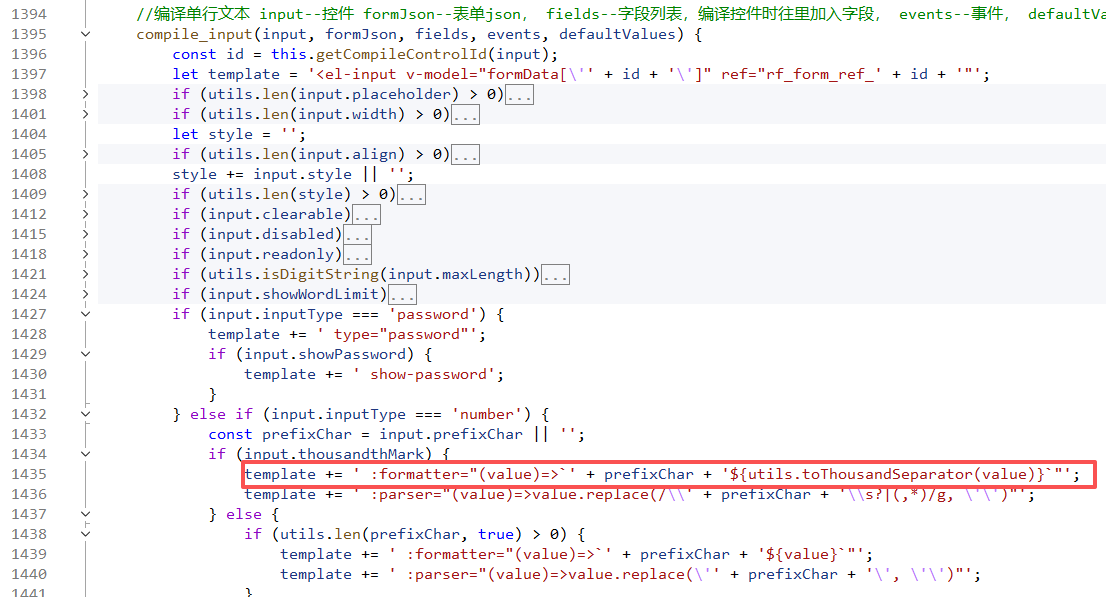Viewport: 1106px width, 597px height.
Task: Collapse the password inputType if block
Action: coord(85,314)
